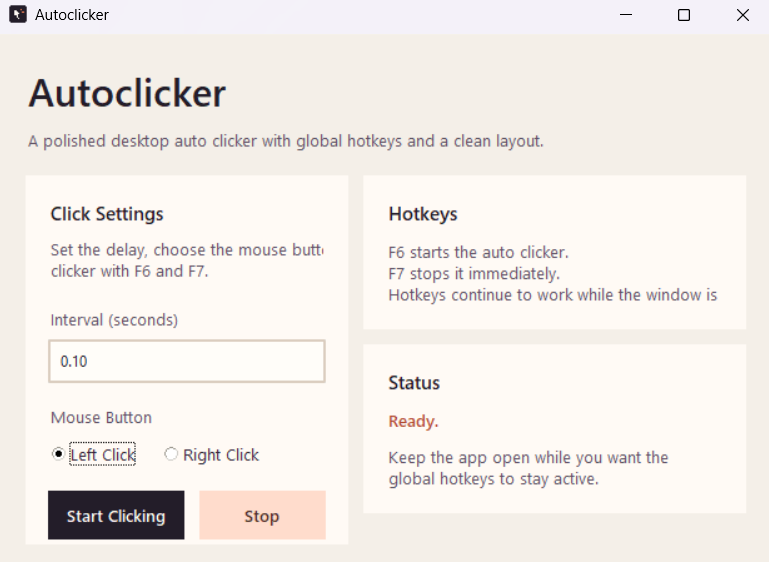Select the Right Click radio button
Viewport: 769px width, 562px height.
[x=171, y=455]
